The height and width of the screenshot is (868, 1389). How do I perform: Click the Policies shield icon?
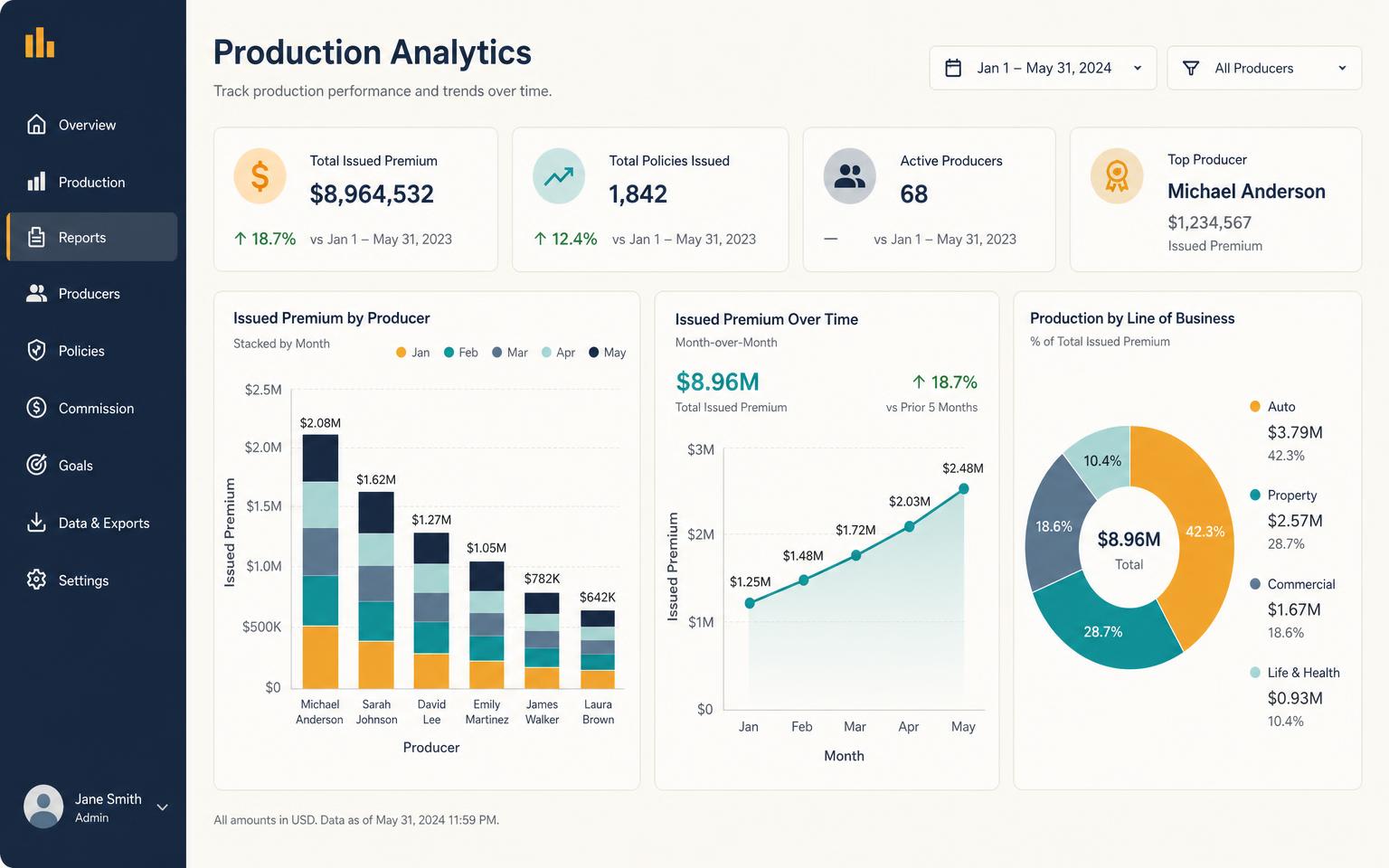click(x=36, y=350)
